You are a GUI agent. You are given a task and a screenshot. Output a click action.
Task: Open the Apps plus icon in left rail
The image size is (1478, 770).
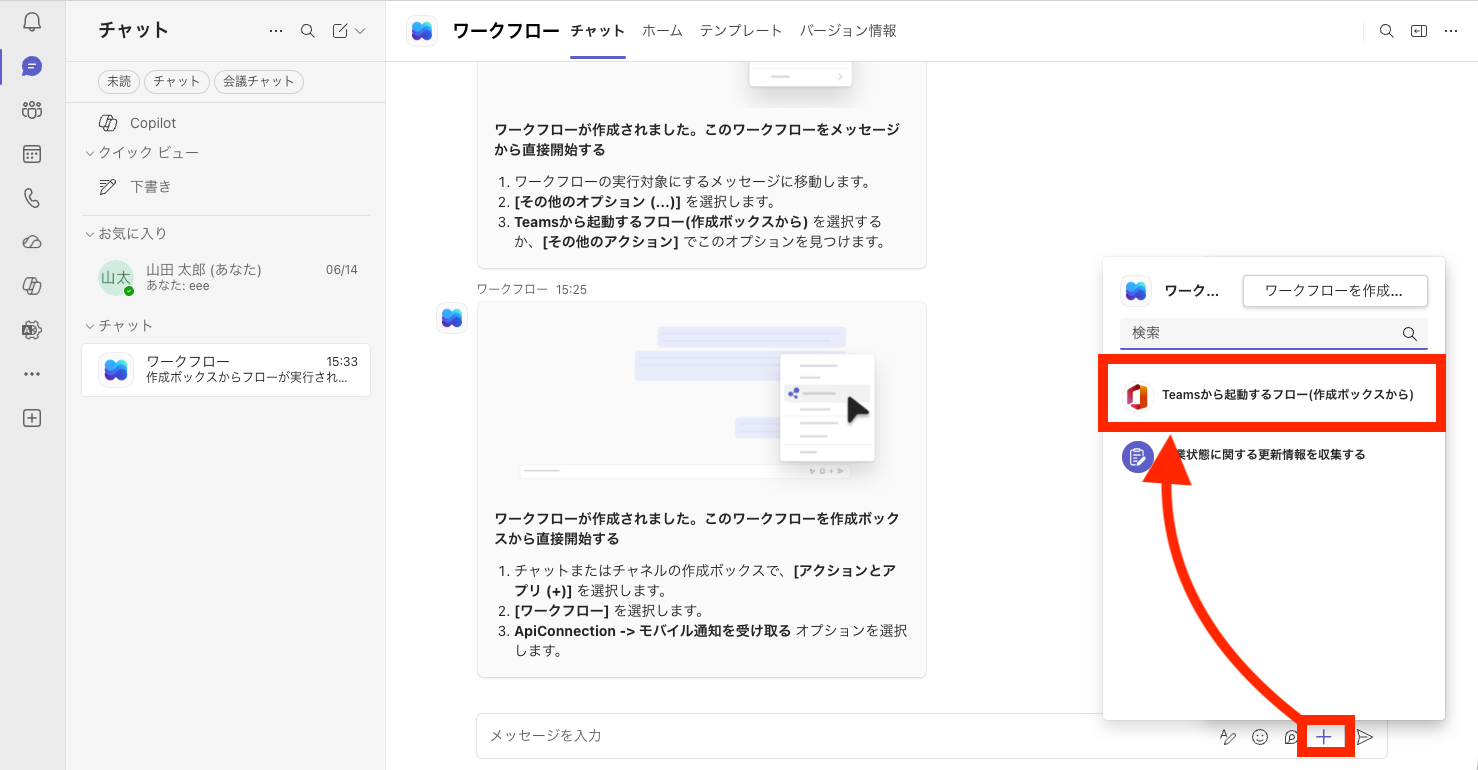(x=32, y=418)
